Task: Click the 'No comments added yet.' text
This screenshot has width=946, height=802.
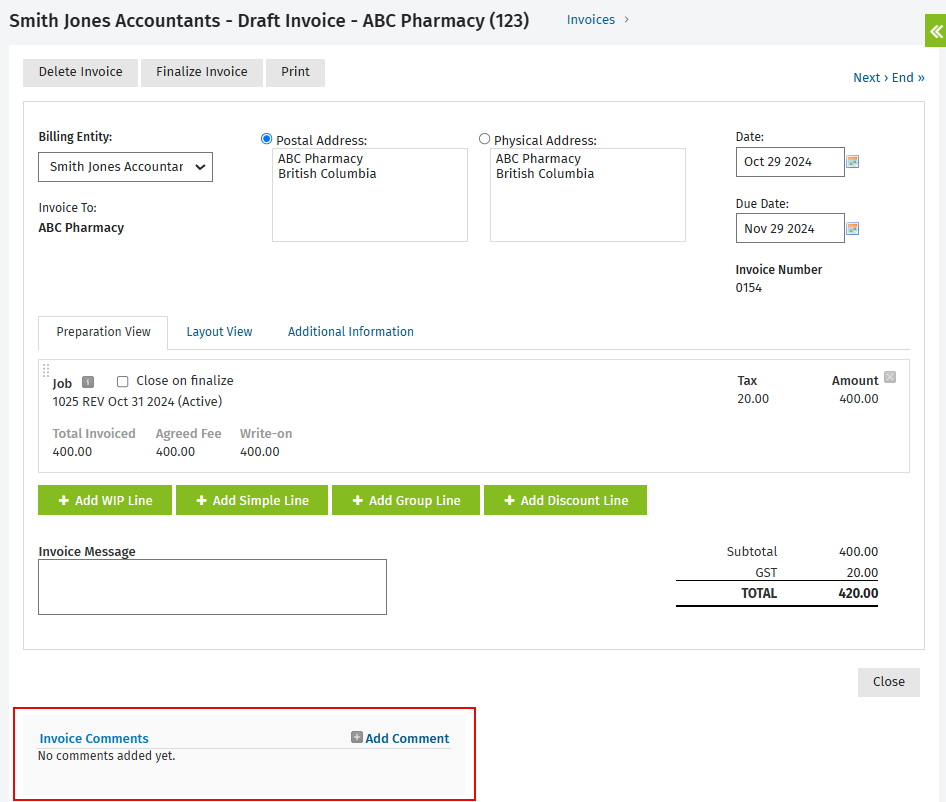Action: coord(106,756)
